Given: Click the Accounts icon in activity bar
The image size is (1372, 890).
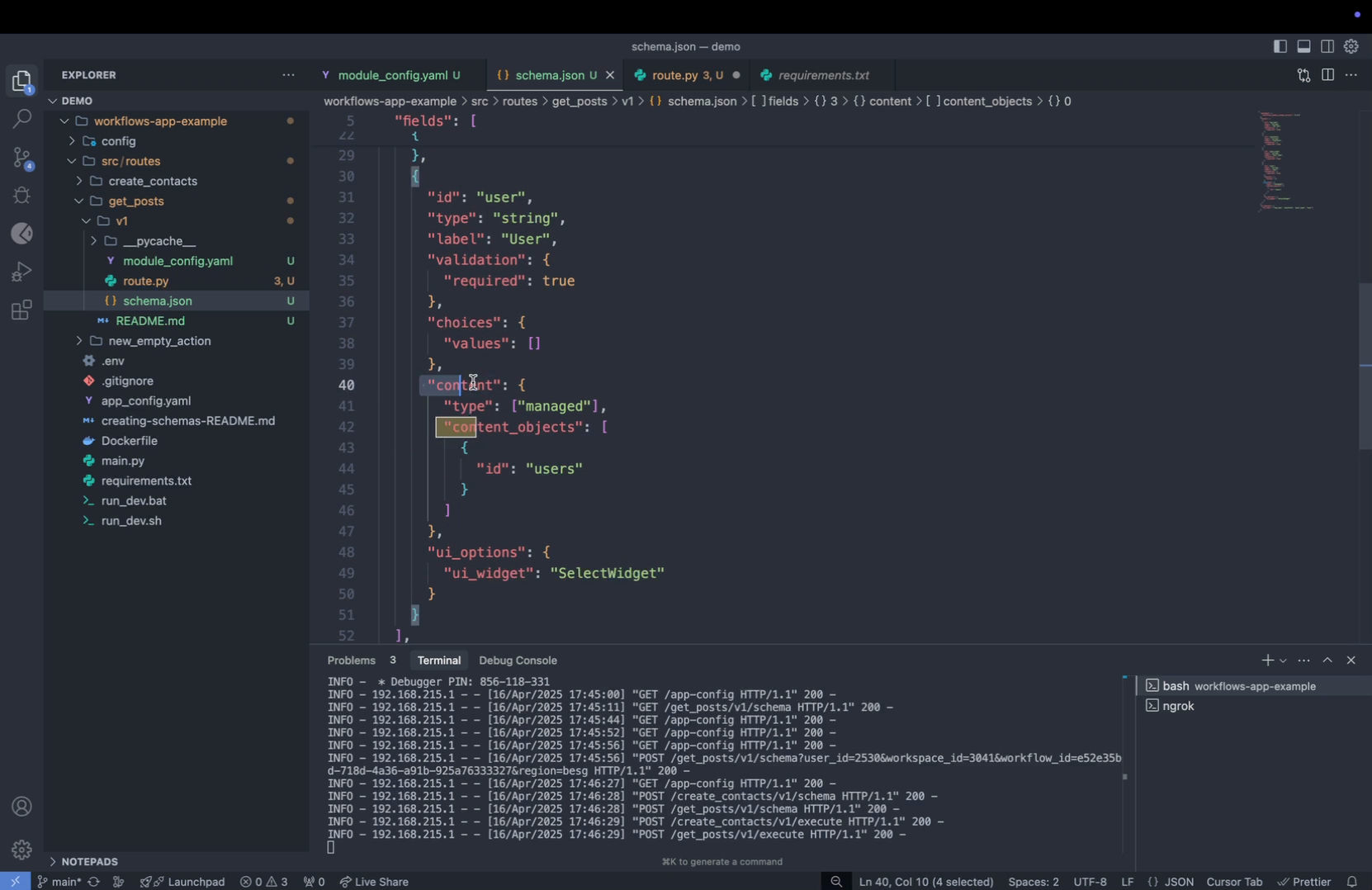Looking at the screenshot, I should click(22, 807).
